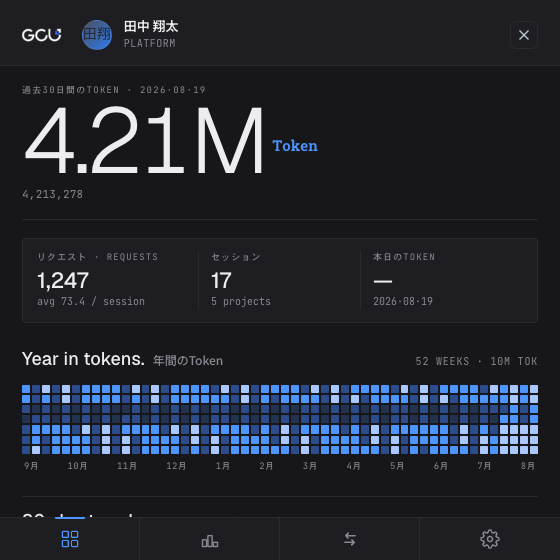This screenshot has height=560, width=560.
Task: Click the 3月 month label
Action: (x=310, y=466)
